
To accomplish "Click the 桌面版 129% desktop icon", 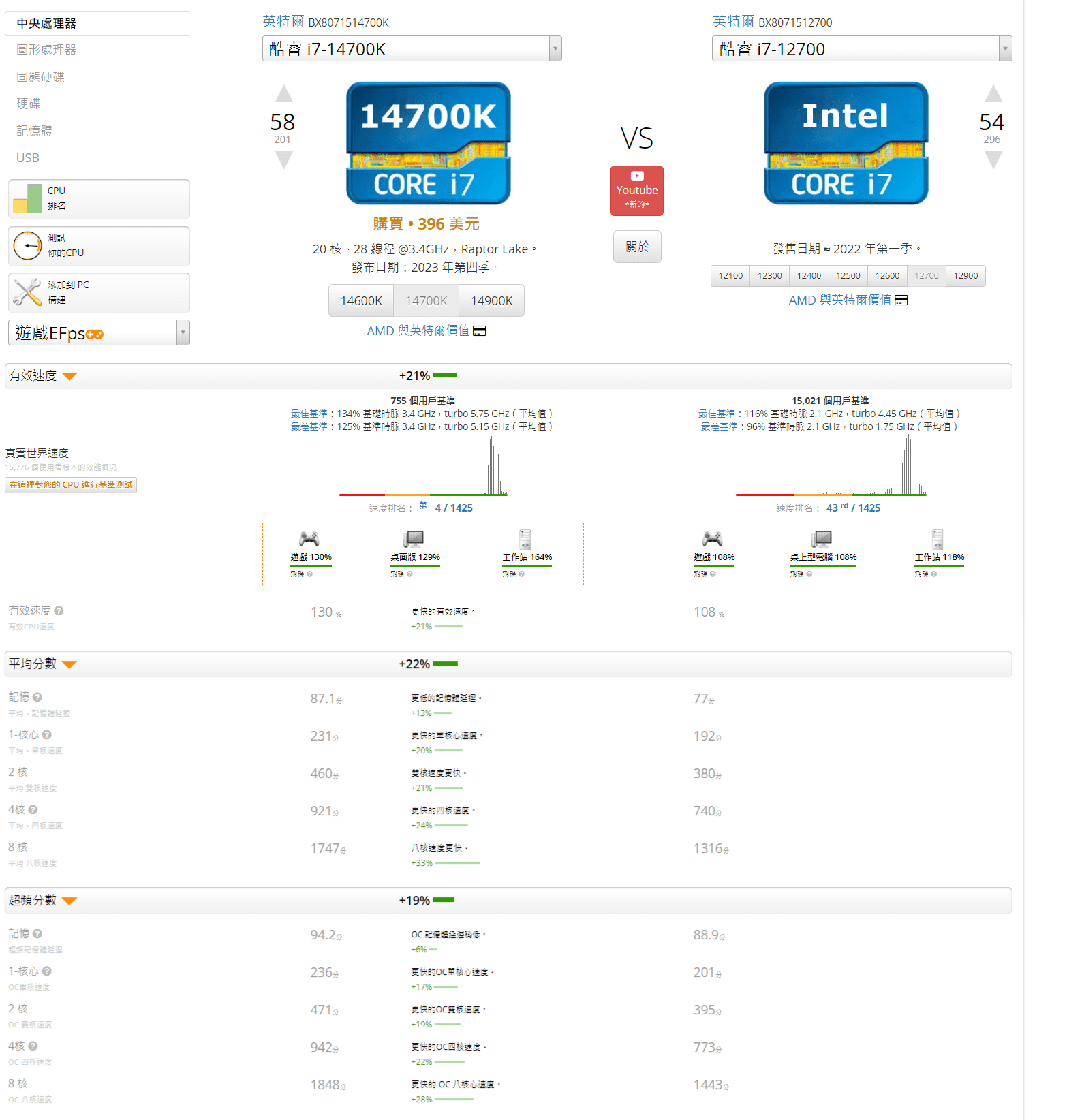I will coord(413,539).
